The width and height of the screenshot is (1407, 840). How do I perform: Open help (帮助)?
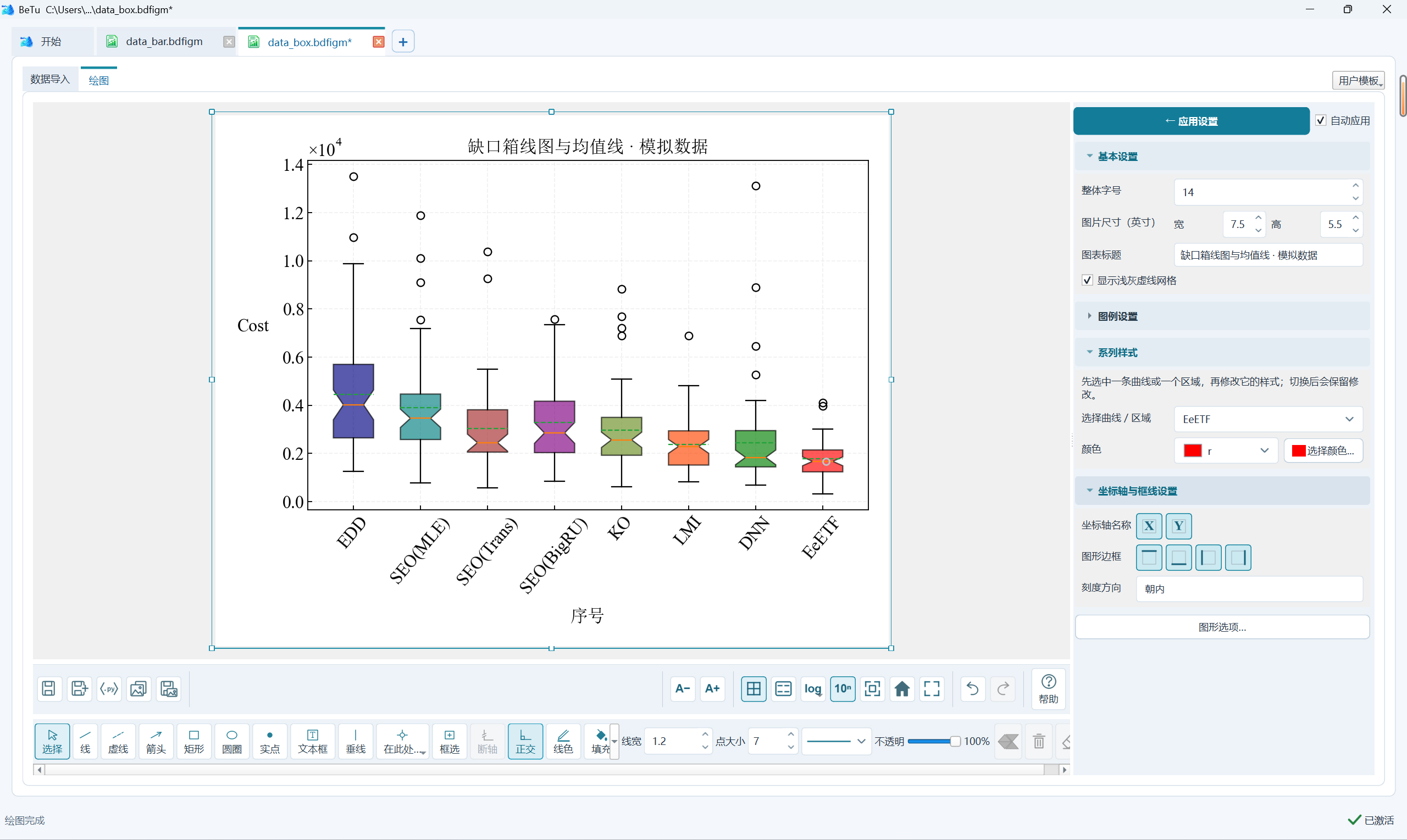[1048, 688]
